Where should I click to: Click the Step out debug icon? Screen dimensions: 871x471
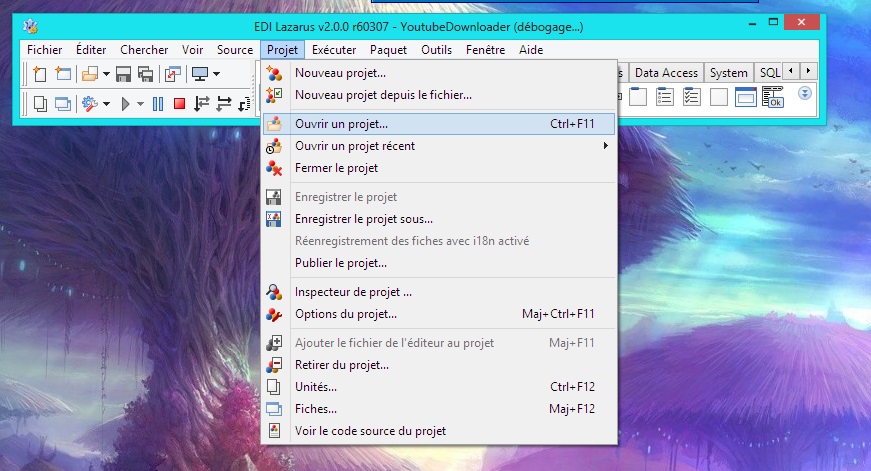[x=244, y=104]
